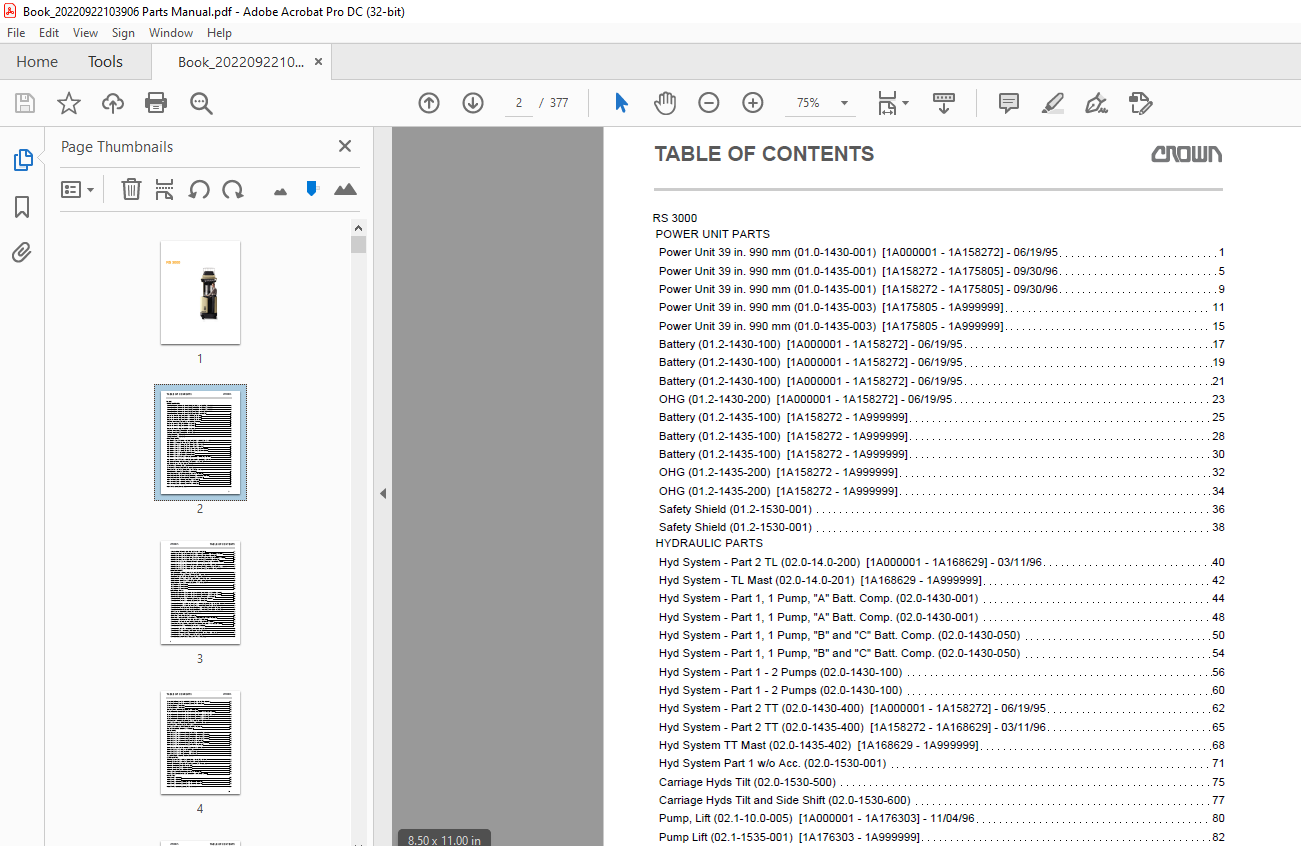The width and height of the screenshot is (1301, 846).
Task: Select page 4 thumbnail
Action: (200, 742)
